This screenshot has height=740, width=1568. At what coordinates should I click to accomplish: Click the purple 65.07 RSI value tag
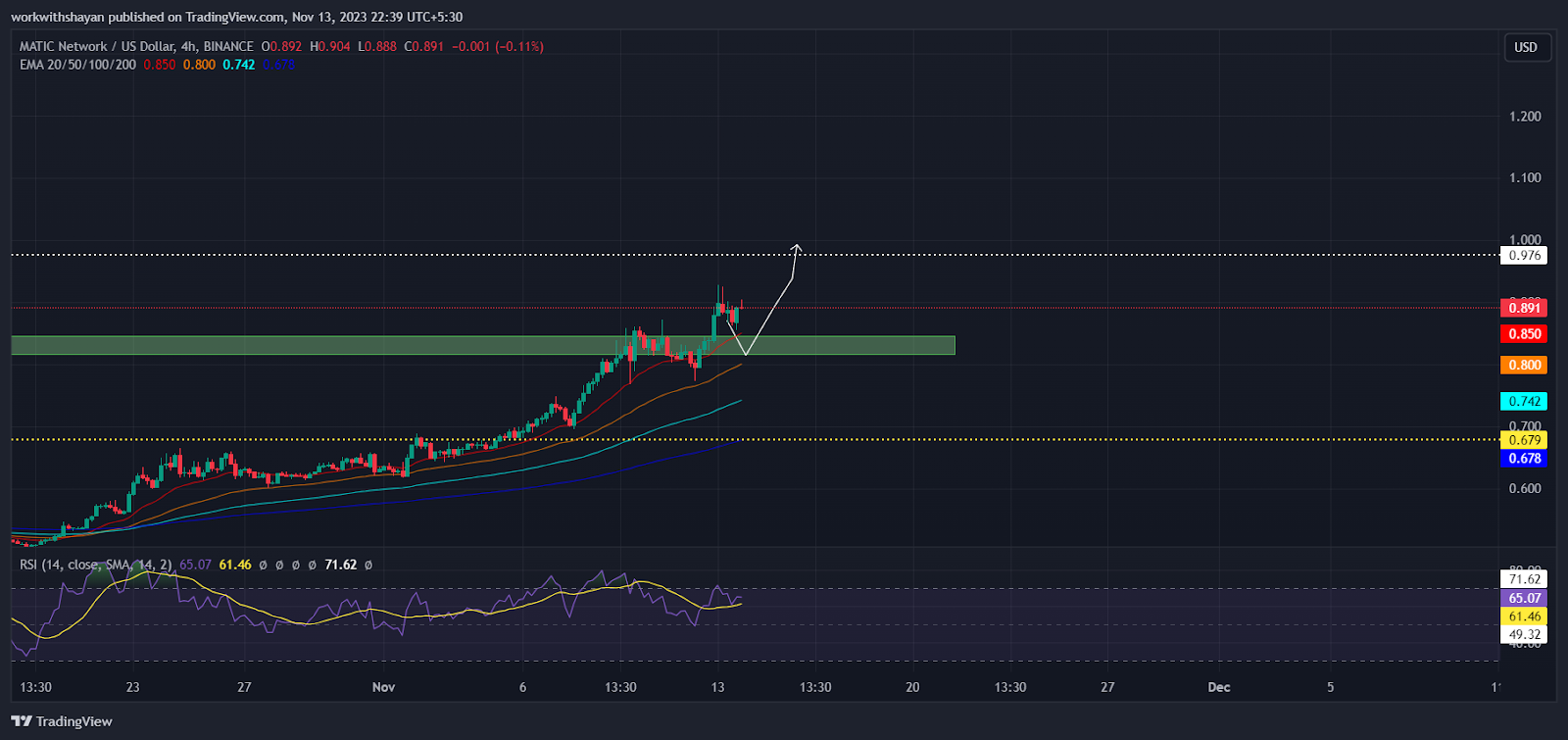coord(1524,598)
